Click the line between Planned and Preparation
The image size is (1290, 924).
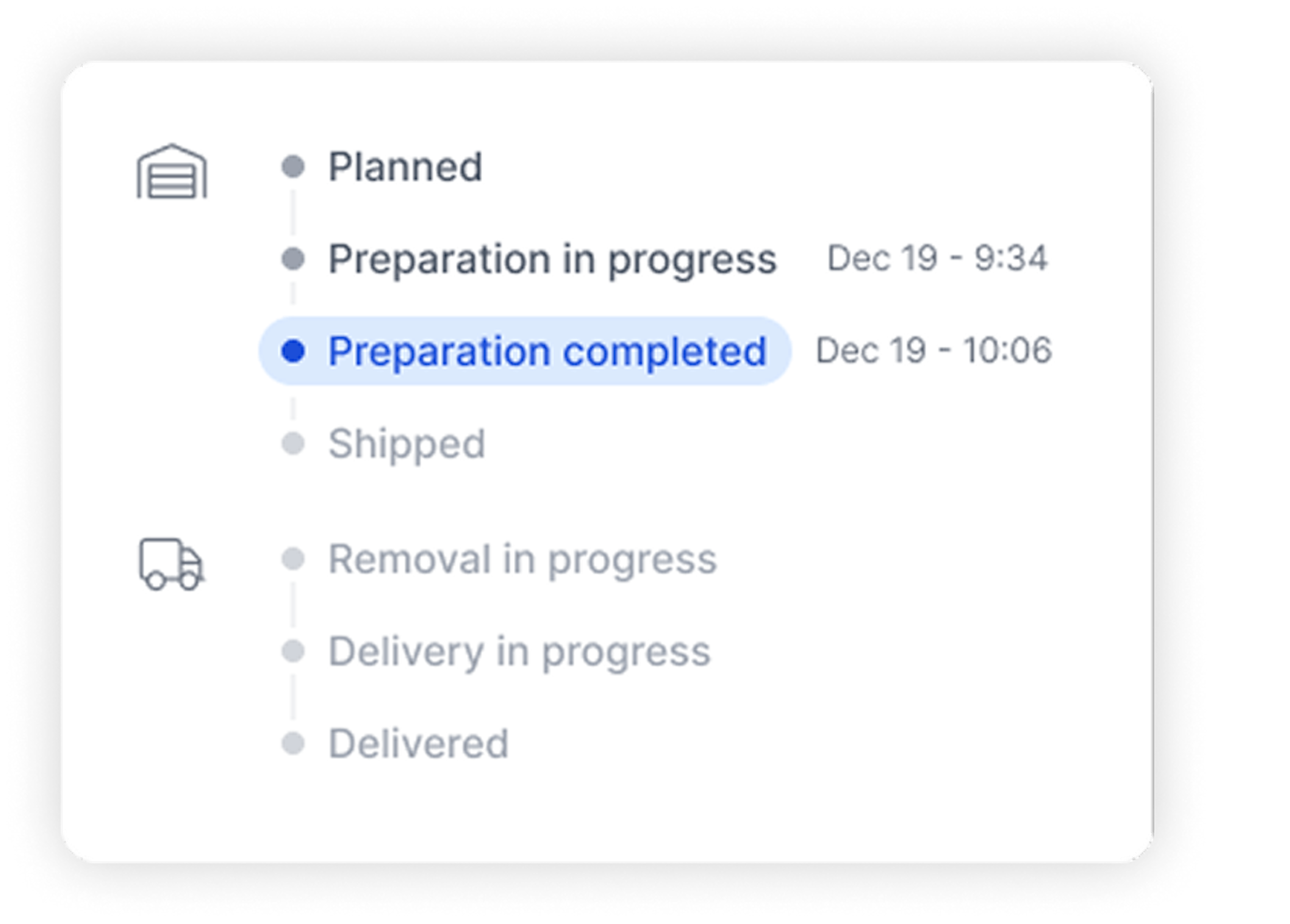[293, 213]
